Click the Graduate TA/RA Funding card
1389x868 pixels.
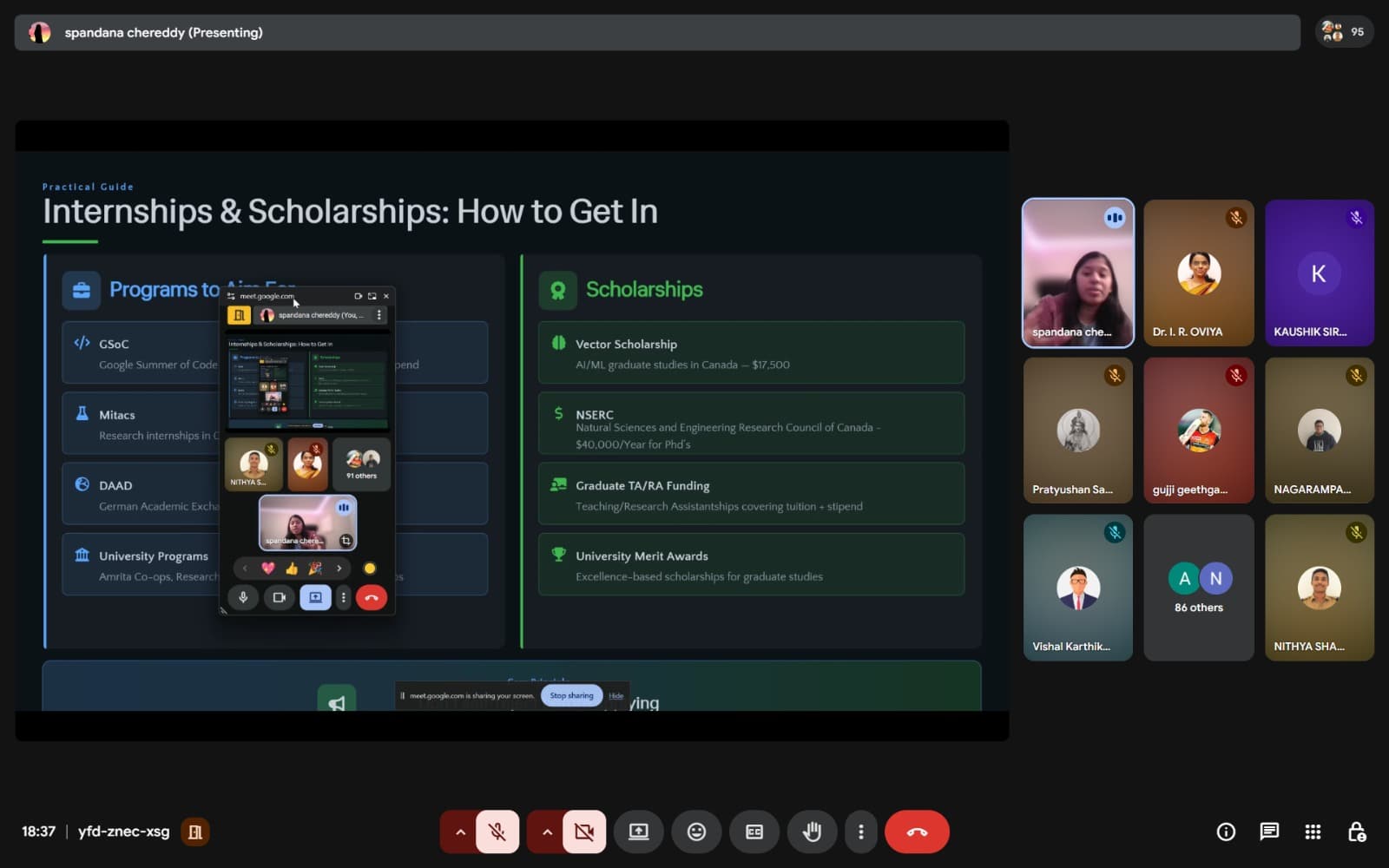751,493
